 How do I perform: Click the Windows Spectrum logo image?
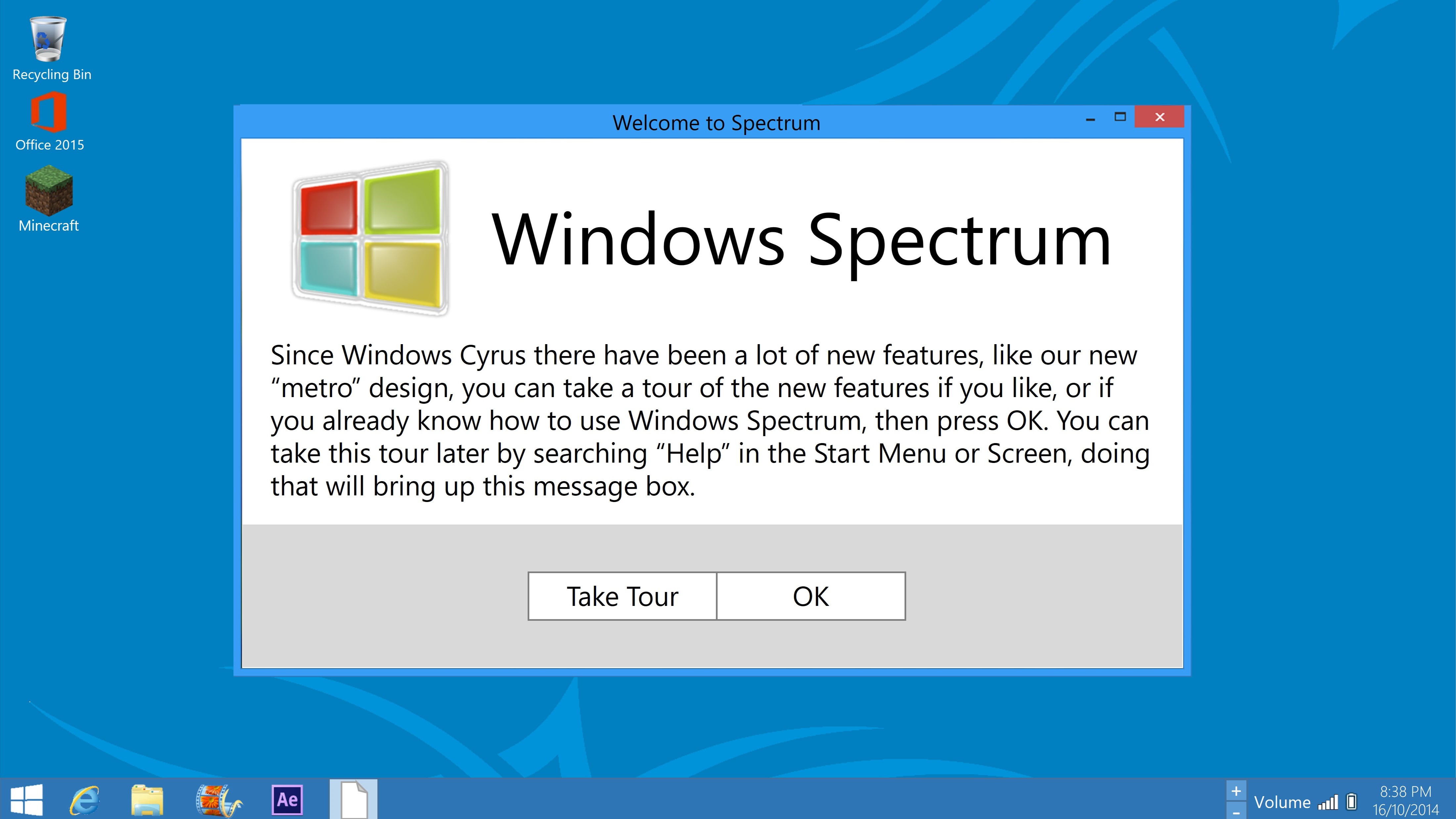pyautogui.click(x=370, y=238)
